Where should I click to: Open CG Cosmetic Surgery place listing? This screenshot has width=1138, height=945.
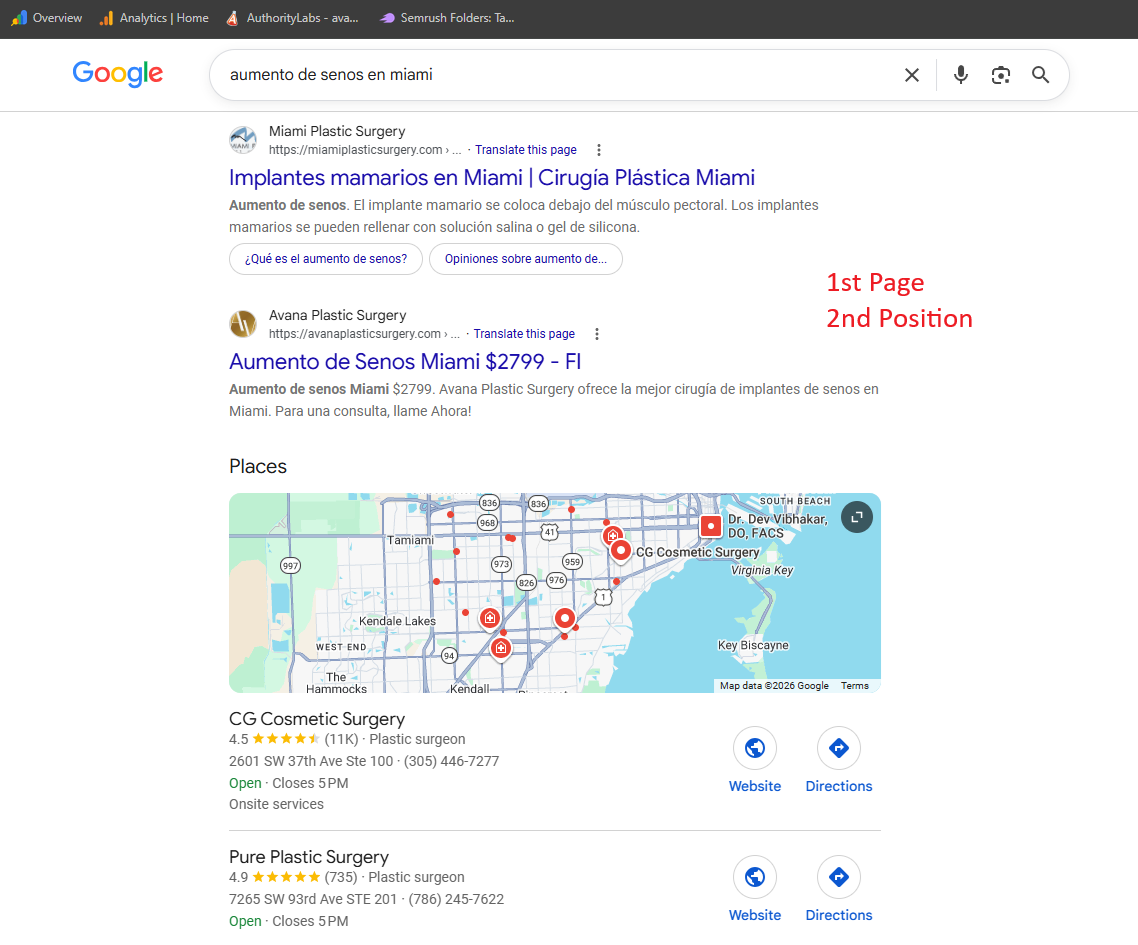[x=317, y=719]
